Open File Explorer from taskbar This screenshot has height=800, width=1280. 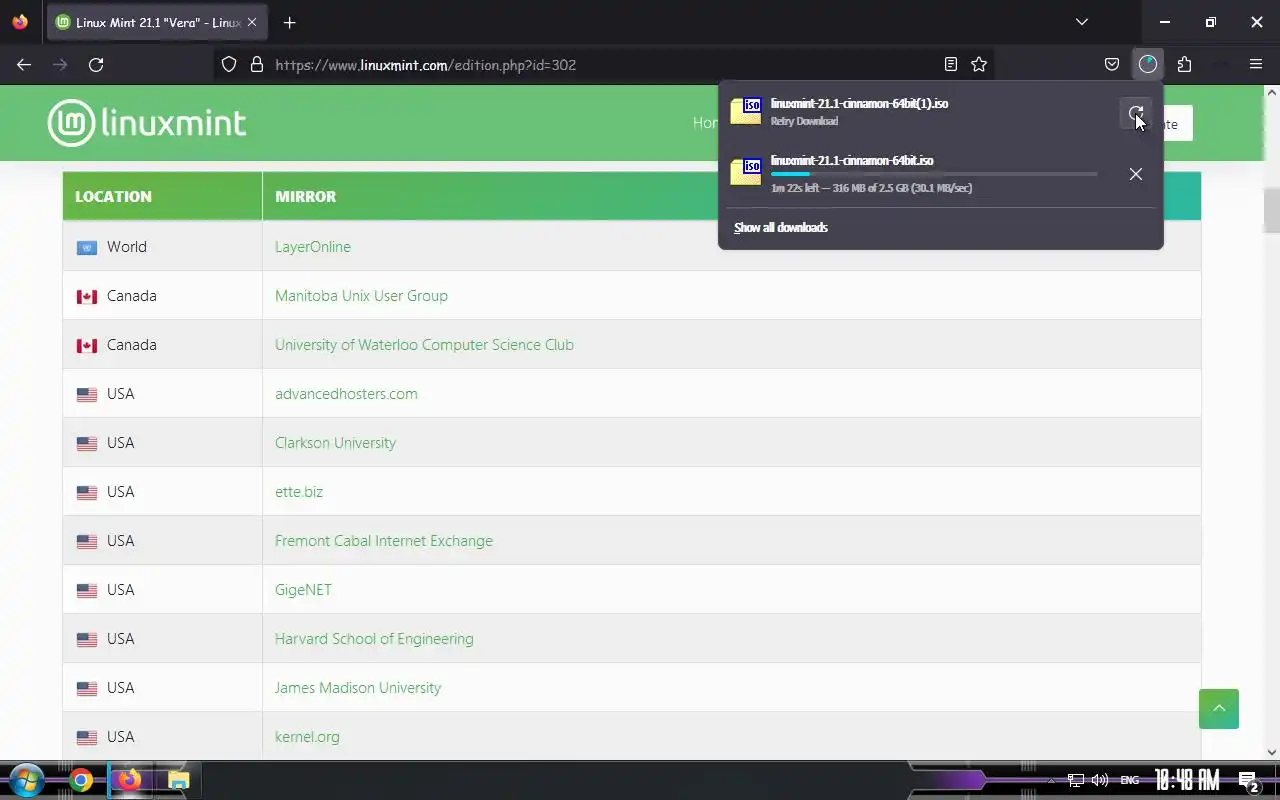178,780
